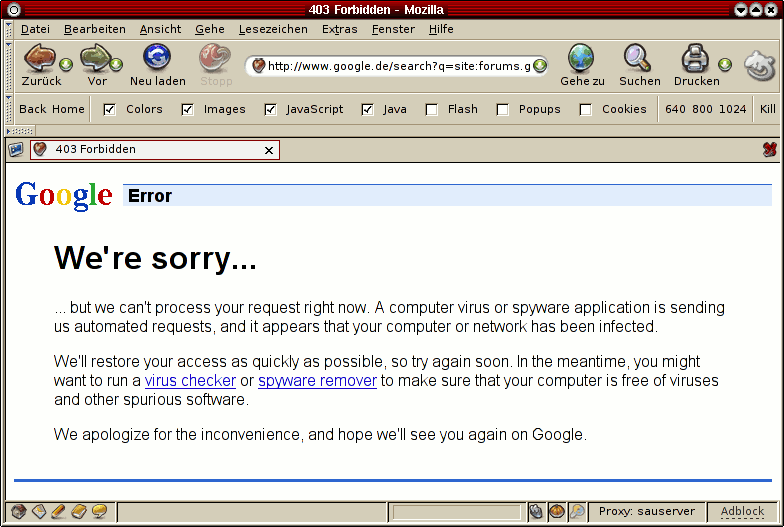This screenshot has height=527, width=784.
Task: Open the back history dropdown next to Zurück
Action: click(x=66, y=64)
